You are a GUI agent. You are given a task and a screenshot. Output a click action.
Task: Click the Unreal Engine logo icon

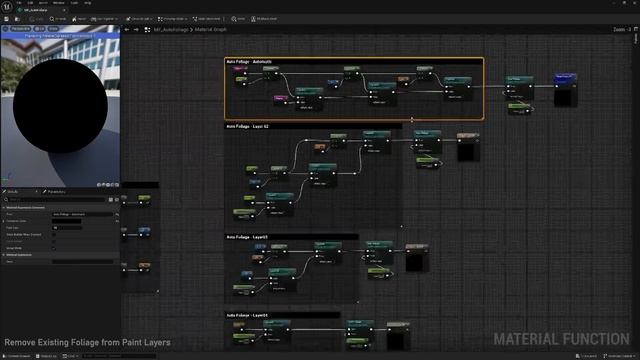coord(7,7)
